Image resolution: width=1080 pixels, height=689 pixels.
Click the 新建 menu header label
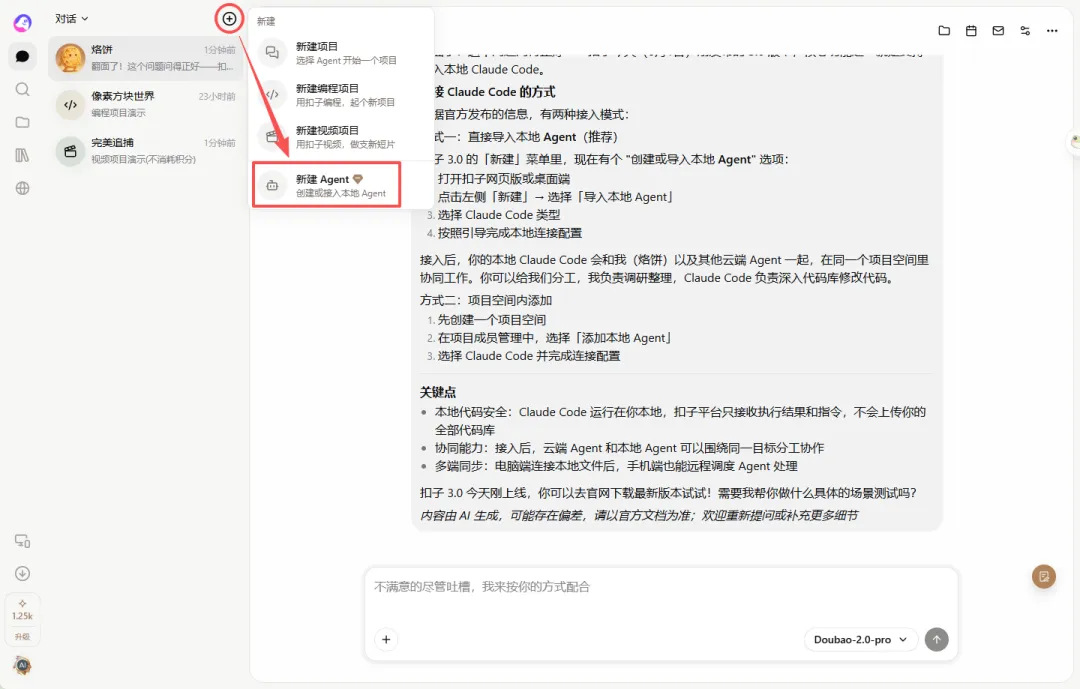[266, 21]
